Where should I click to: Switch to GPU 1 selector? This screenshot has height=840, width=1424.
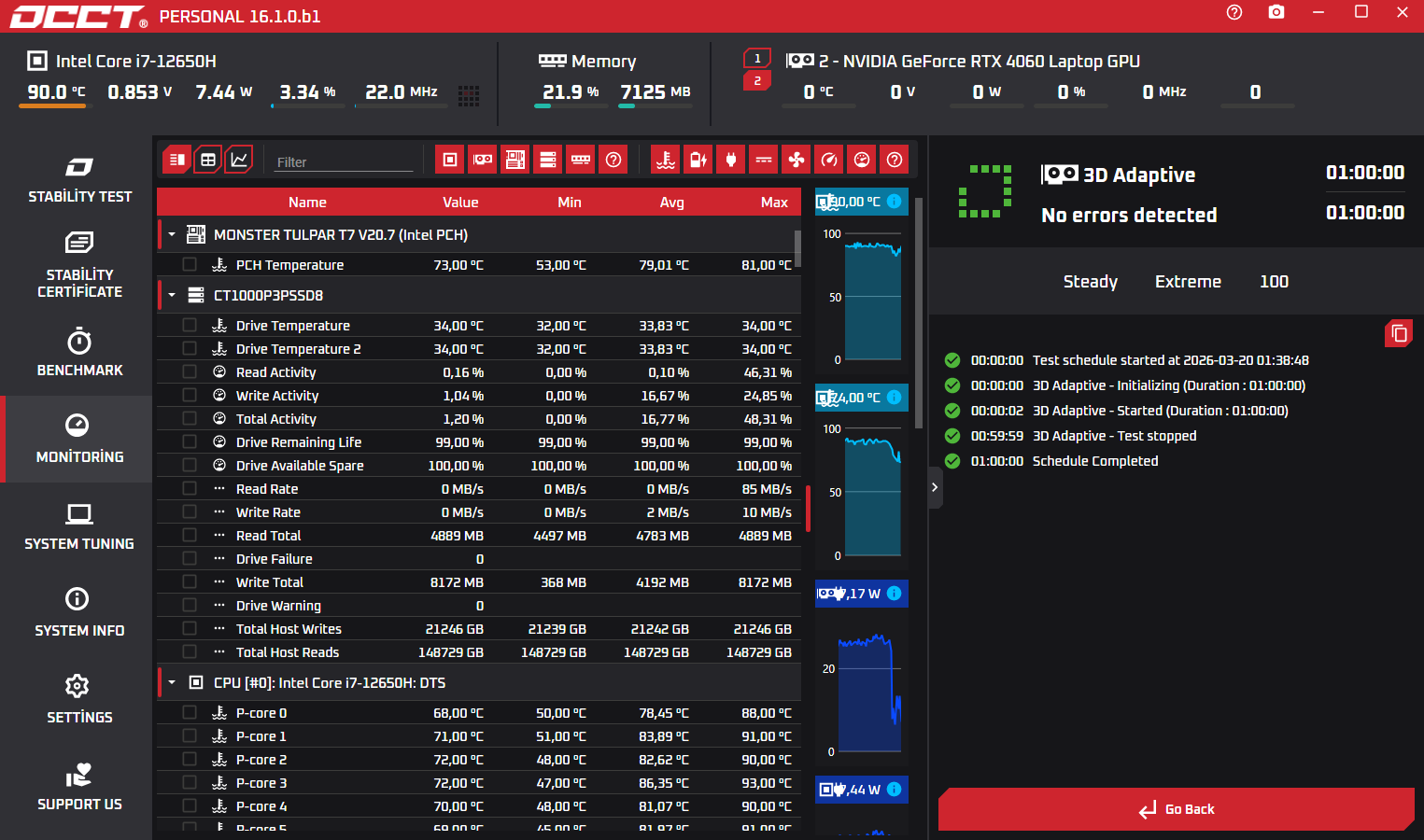(757, 58)
